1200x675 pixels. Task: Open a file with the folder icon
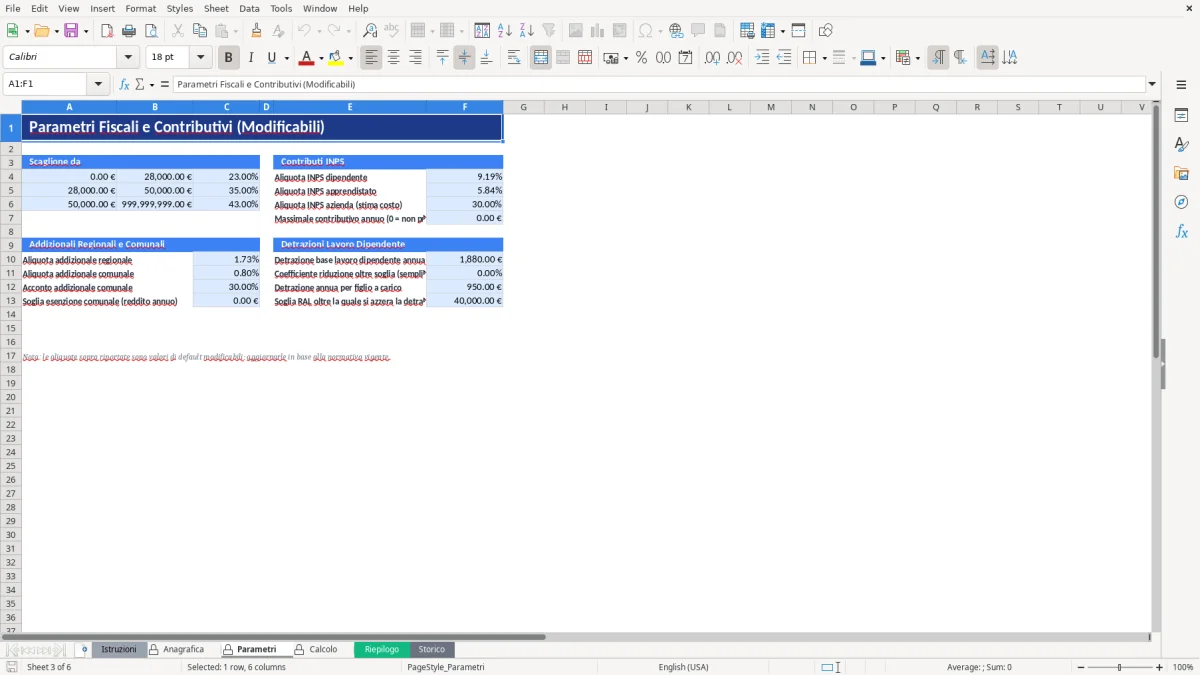coord(40,31)
